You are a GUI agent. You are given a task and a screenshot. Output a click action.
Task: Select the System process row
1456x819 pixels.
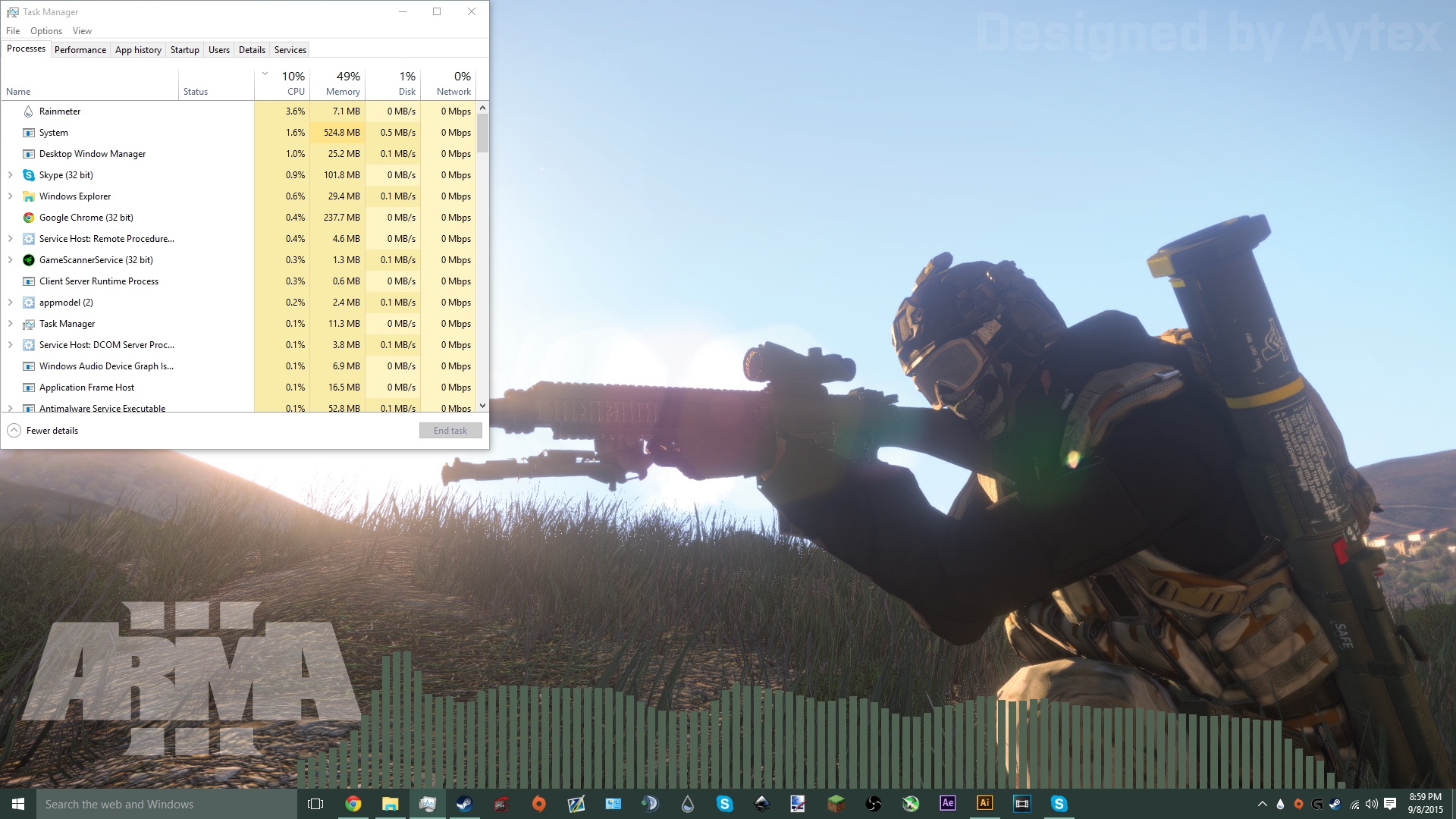[x=239, y=133]
